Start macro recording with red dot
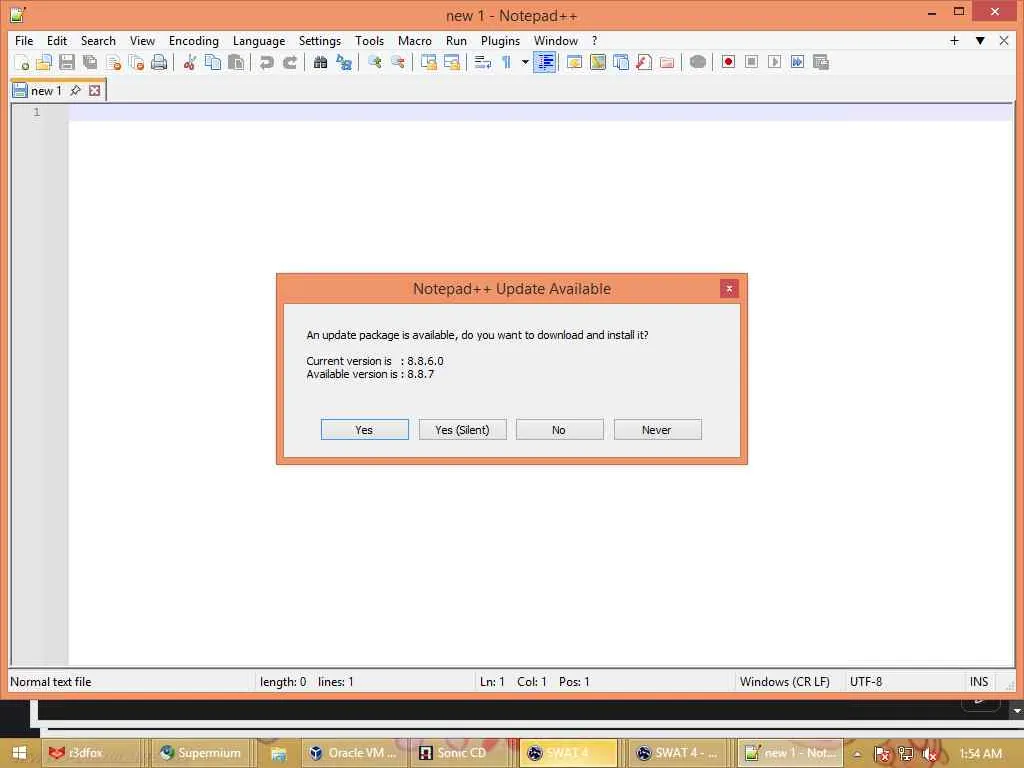Viewport: 1024px width, 768px height. 728,62
